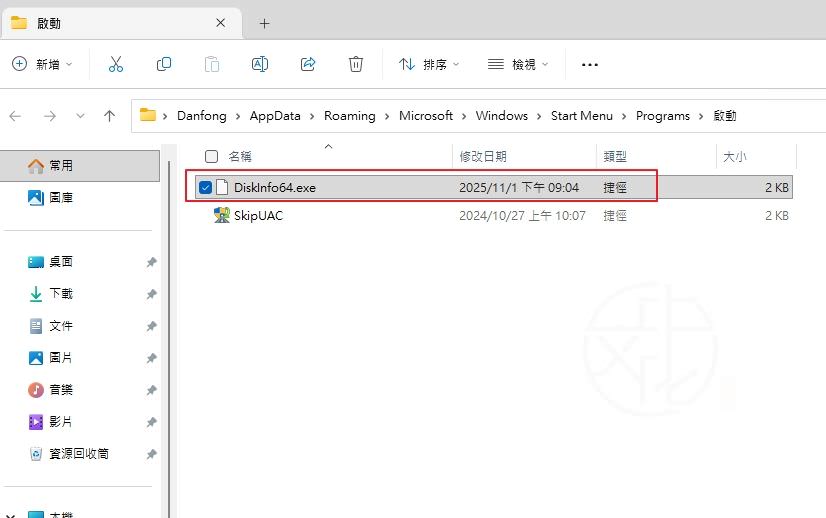Click date 2024/10/27 上午 10:07

(x=522, y=216)
